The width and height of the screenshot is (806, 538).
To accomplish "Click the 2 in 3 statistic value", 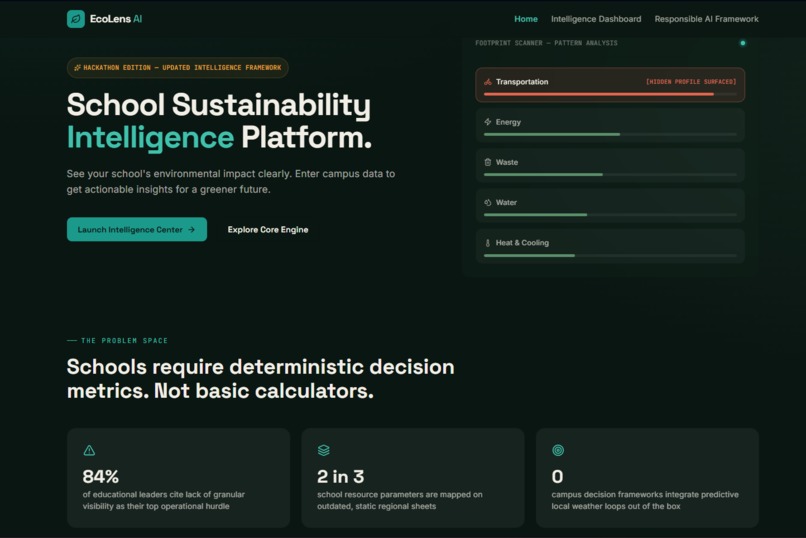I will point(340,476).
